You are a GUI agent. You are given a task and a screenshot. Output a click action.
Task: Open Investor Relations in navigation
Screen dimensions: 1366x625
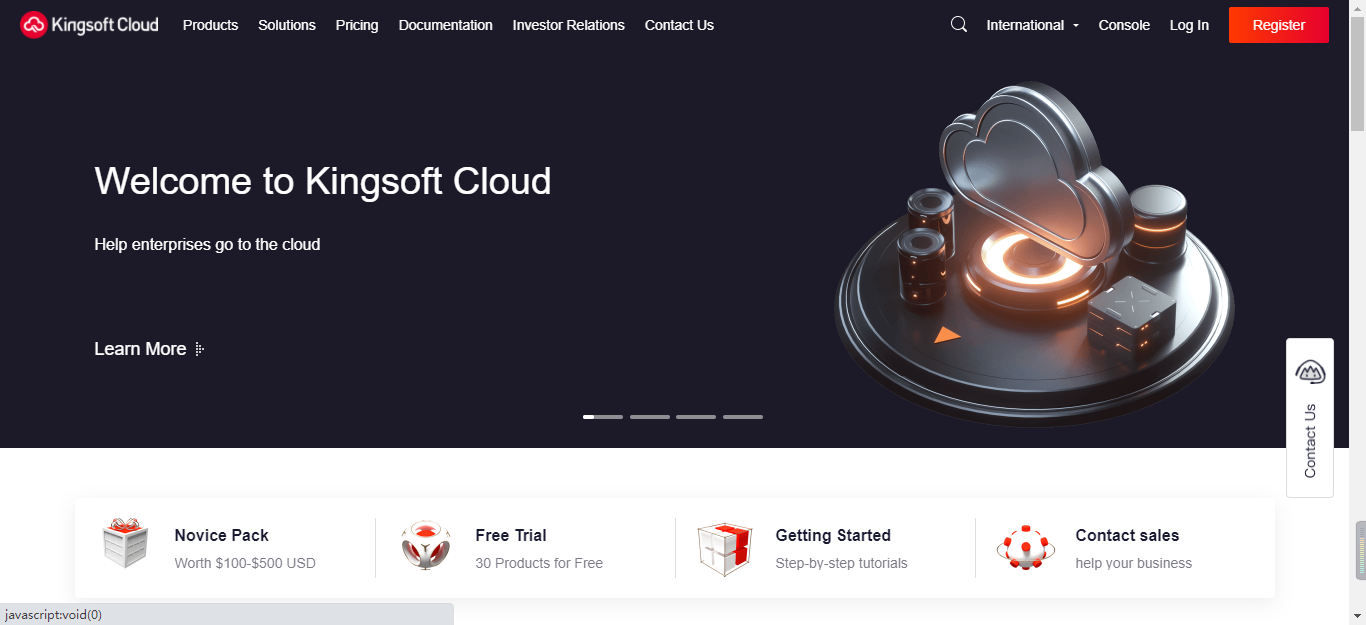point(569,25)
